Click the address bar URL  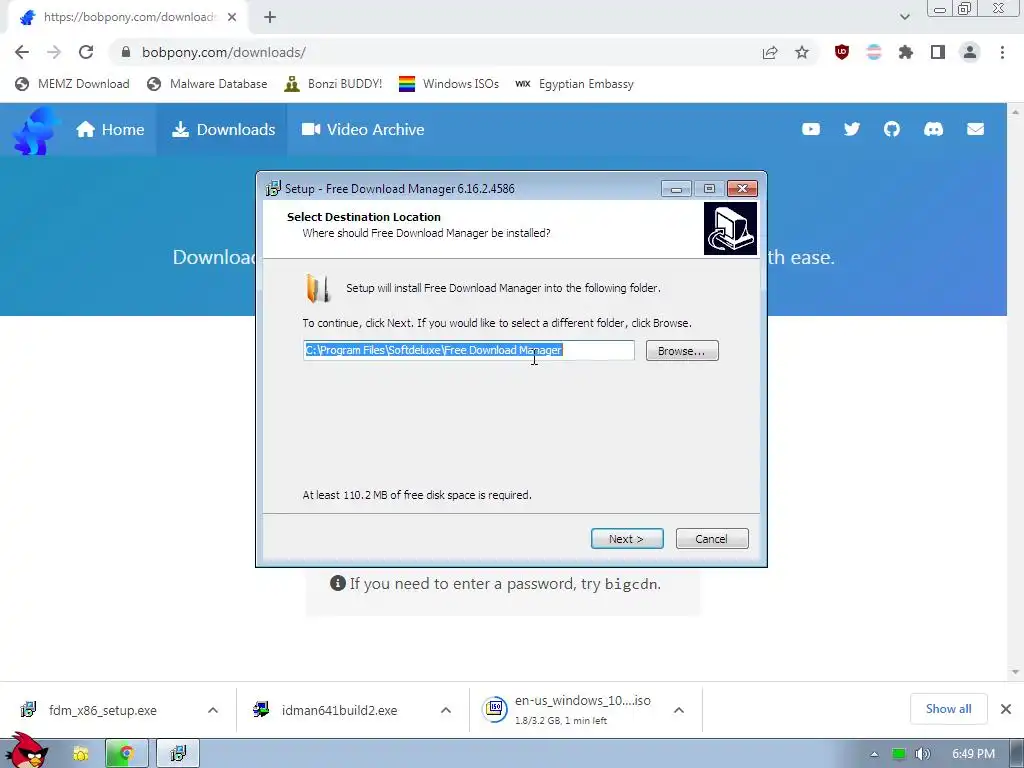[224, 52]
